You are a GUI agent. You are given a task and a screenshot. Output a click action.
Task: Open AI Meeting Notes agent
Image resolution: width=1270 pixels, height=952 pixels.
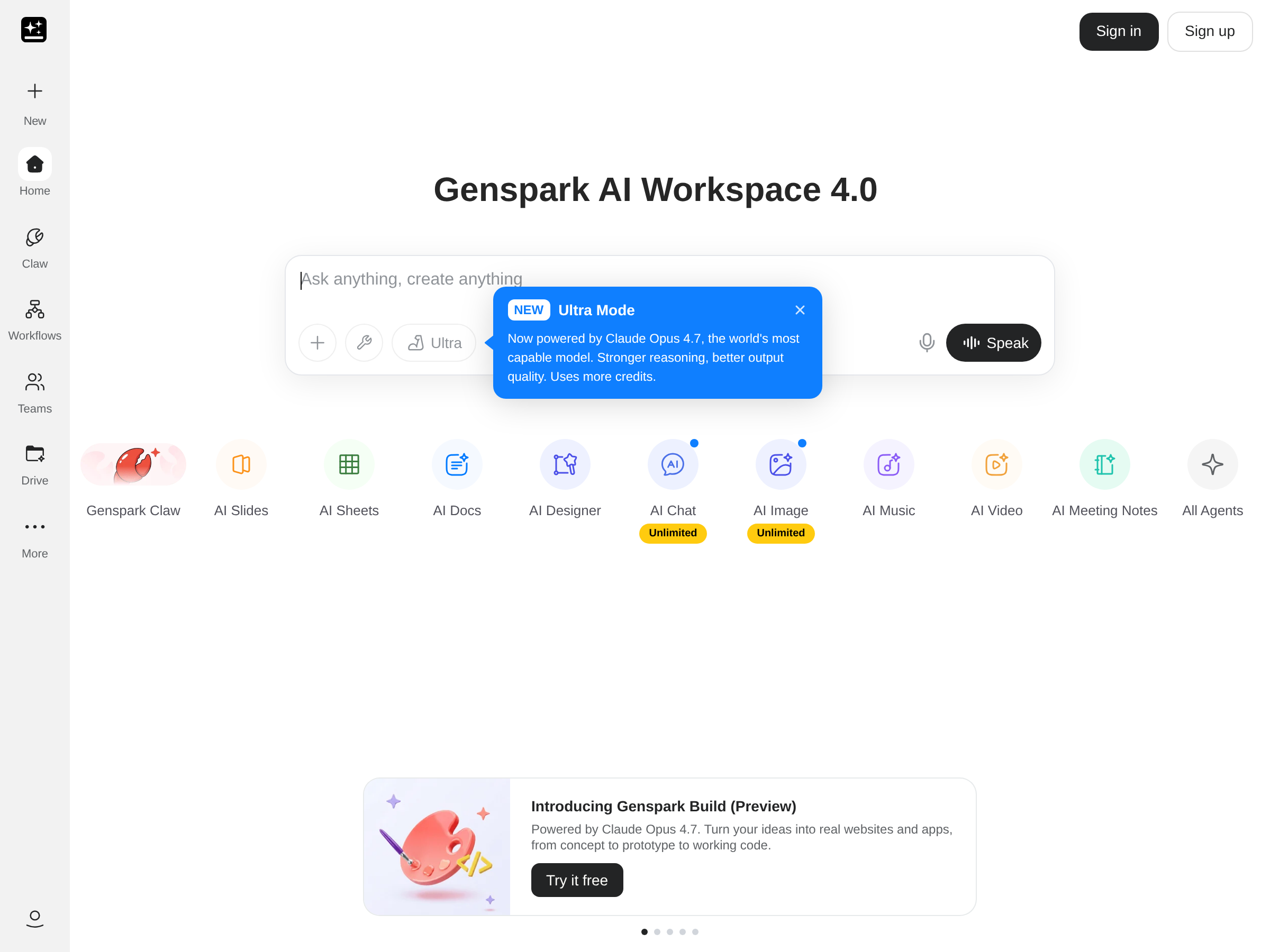1104,464
